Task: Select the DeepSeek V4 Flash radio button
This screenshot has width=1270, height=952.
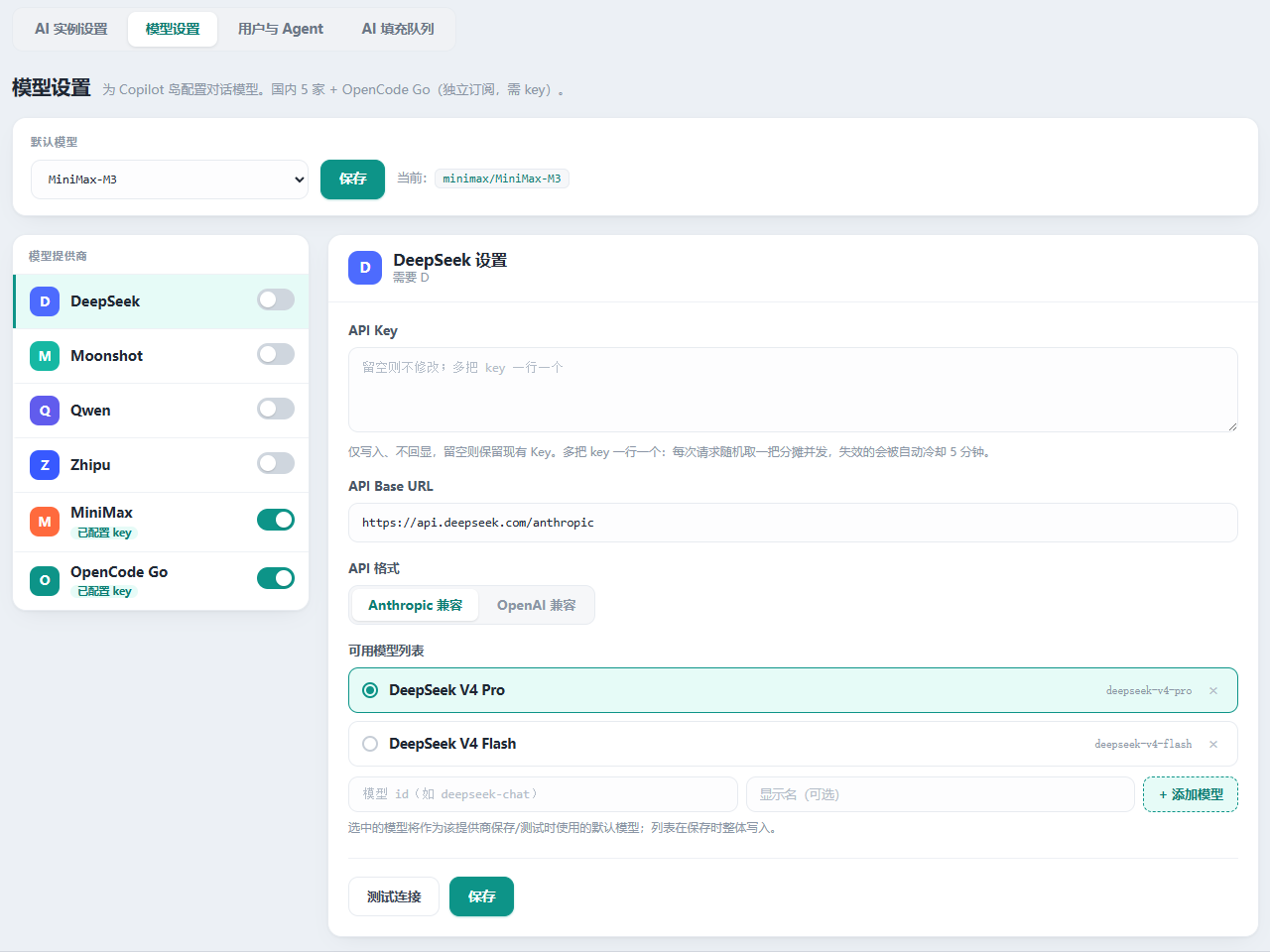Action: (x=370, y=744)
